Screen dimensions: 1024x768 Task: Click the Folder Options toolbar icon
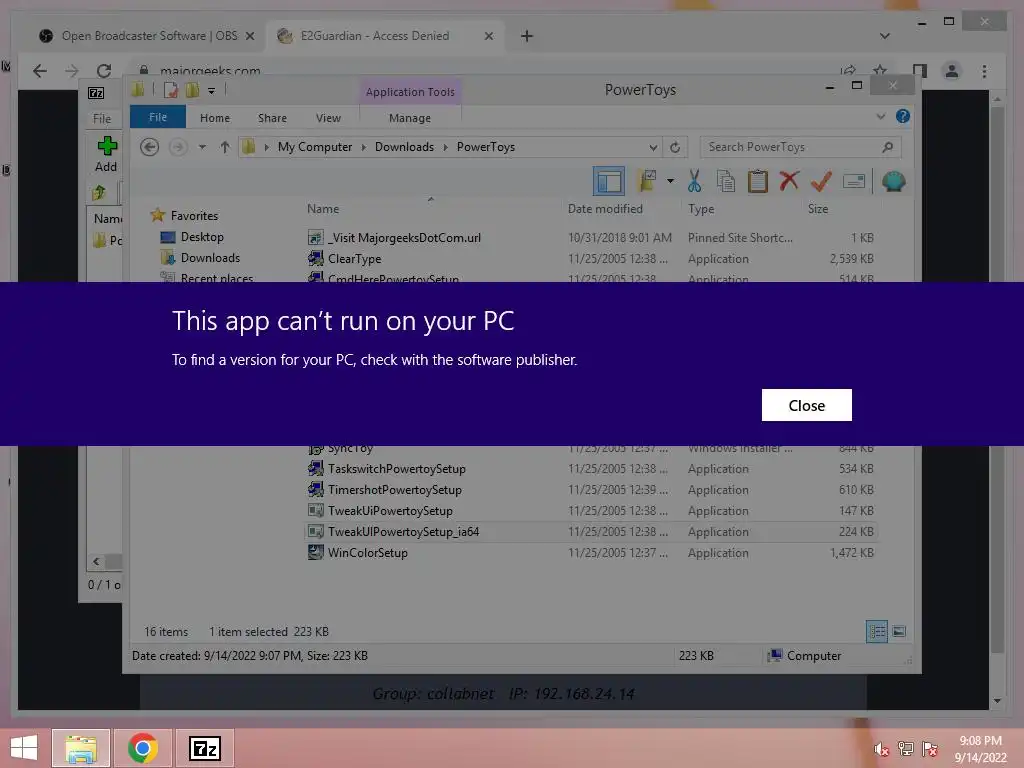[x=647, y=181]
